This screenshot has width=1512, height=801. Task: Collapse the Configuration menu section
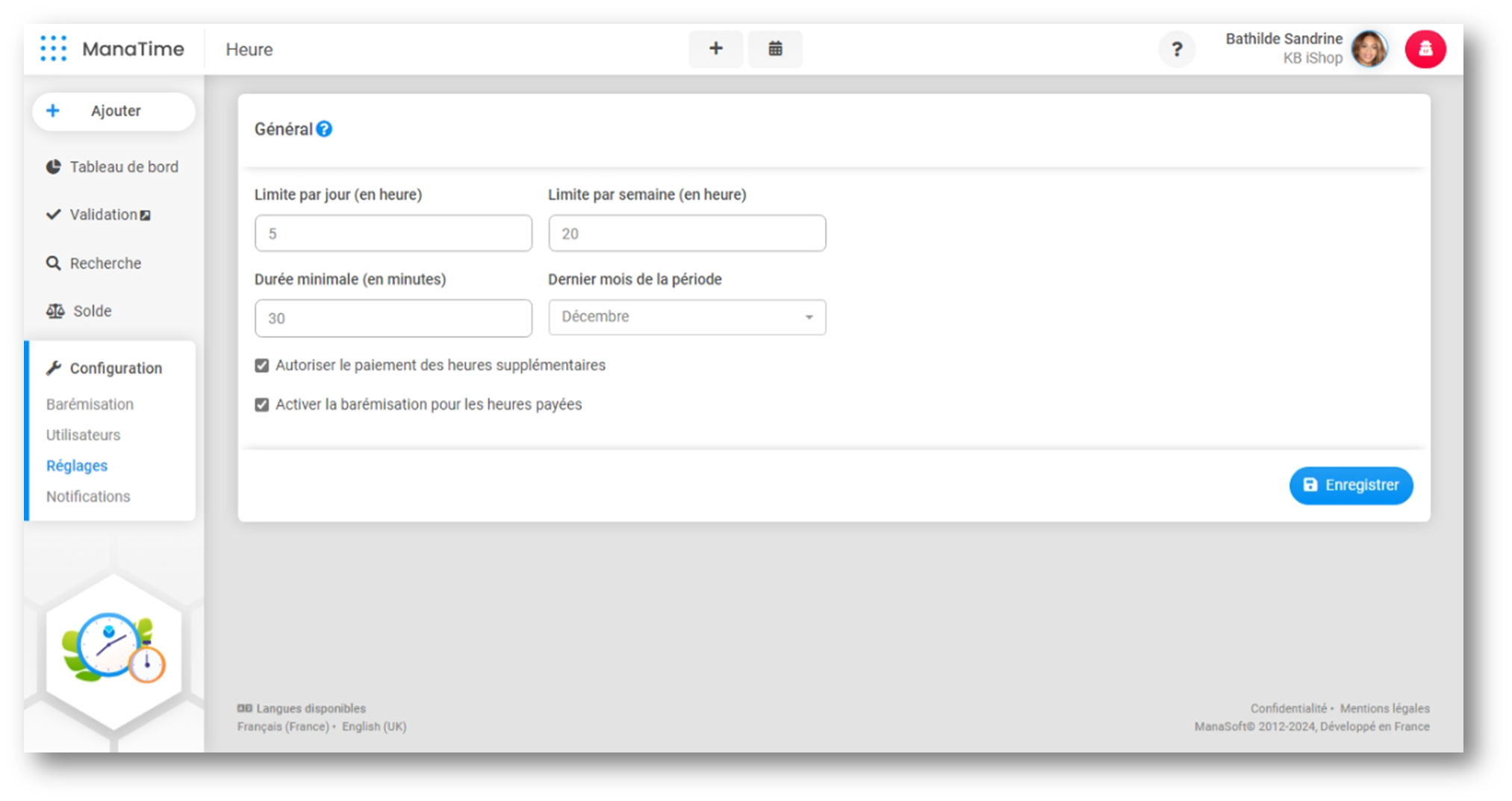click(x=115, y=368)
